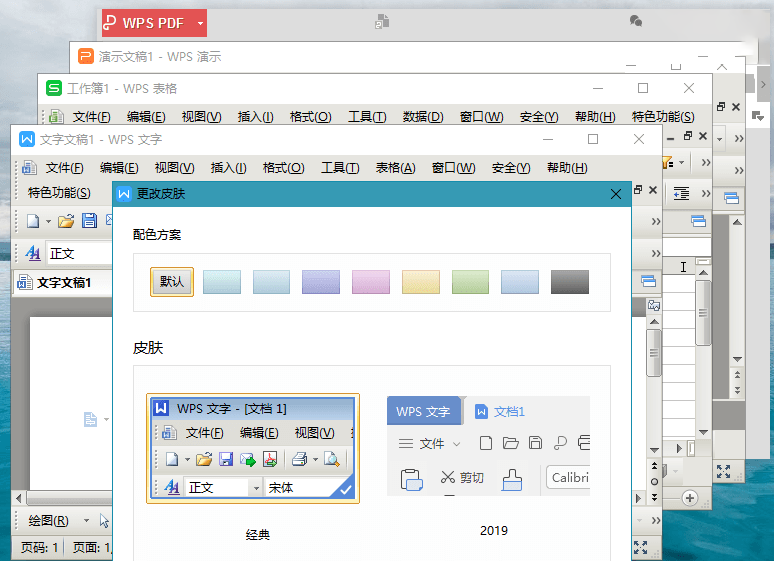Open the 绘图(R) drawing menu
This screenshot has width=774, height=561.
click(49, 521)
